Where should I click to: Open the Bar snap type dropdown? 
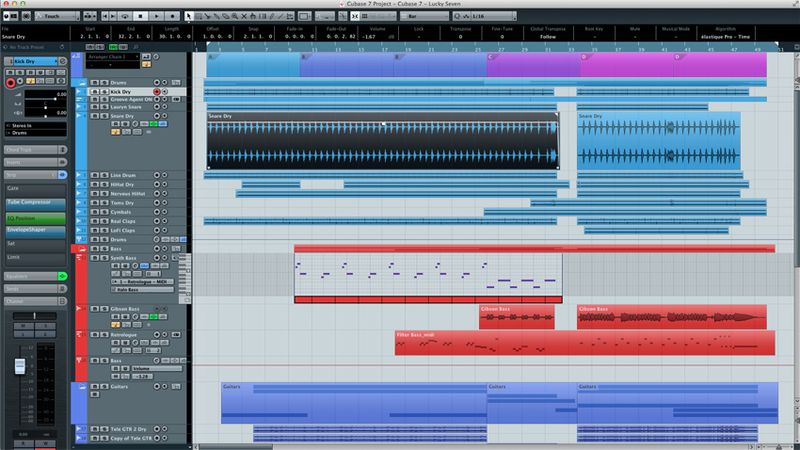424,16
